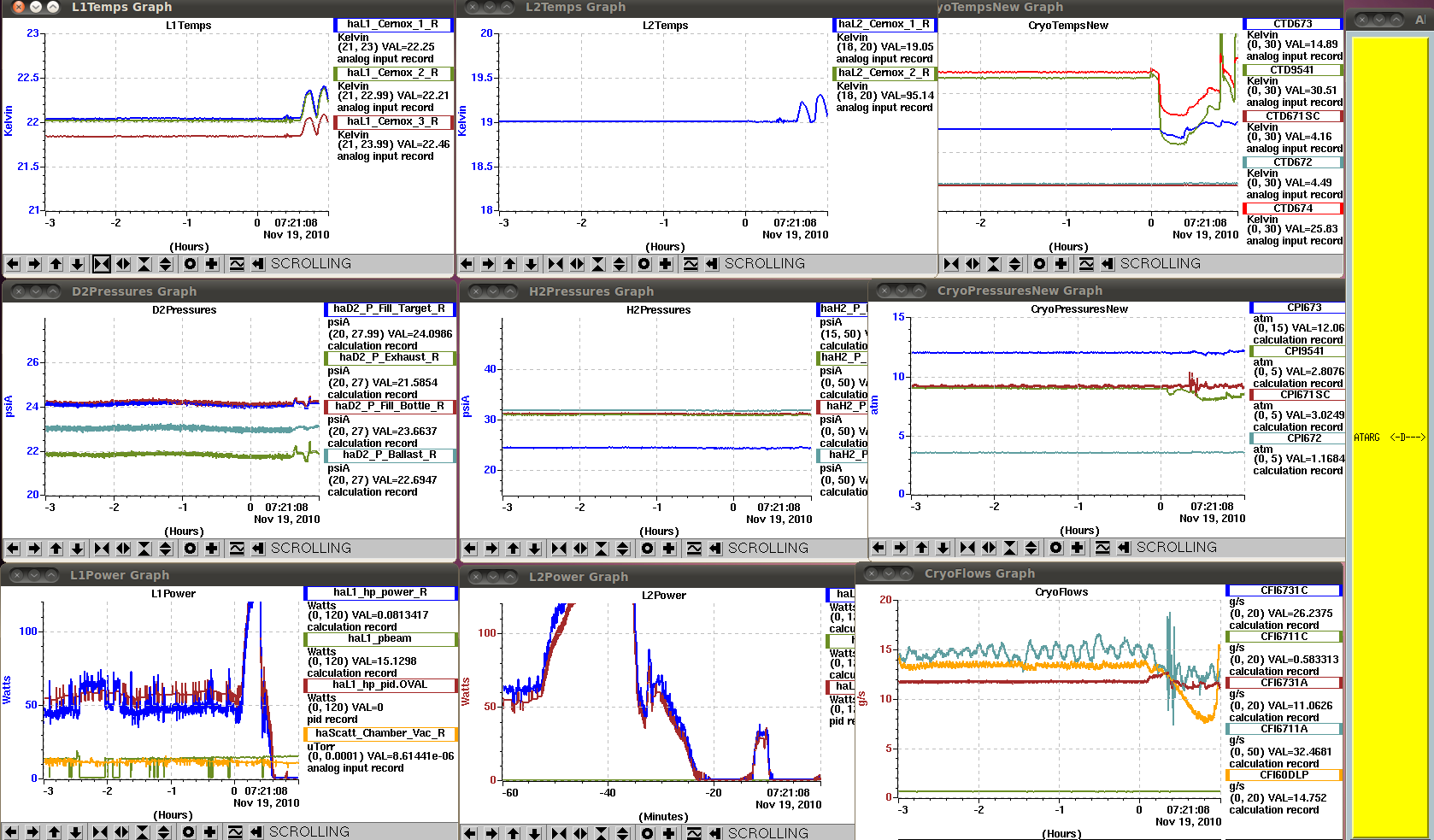Select the CFI6711A legend in CryoFlows

[1284, 729]
